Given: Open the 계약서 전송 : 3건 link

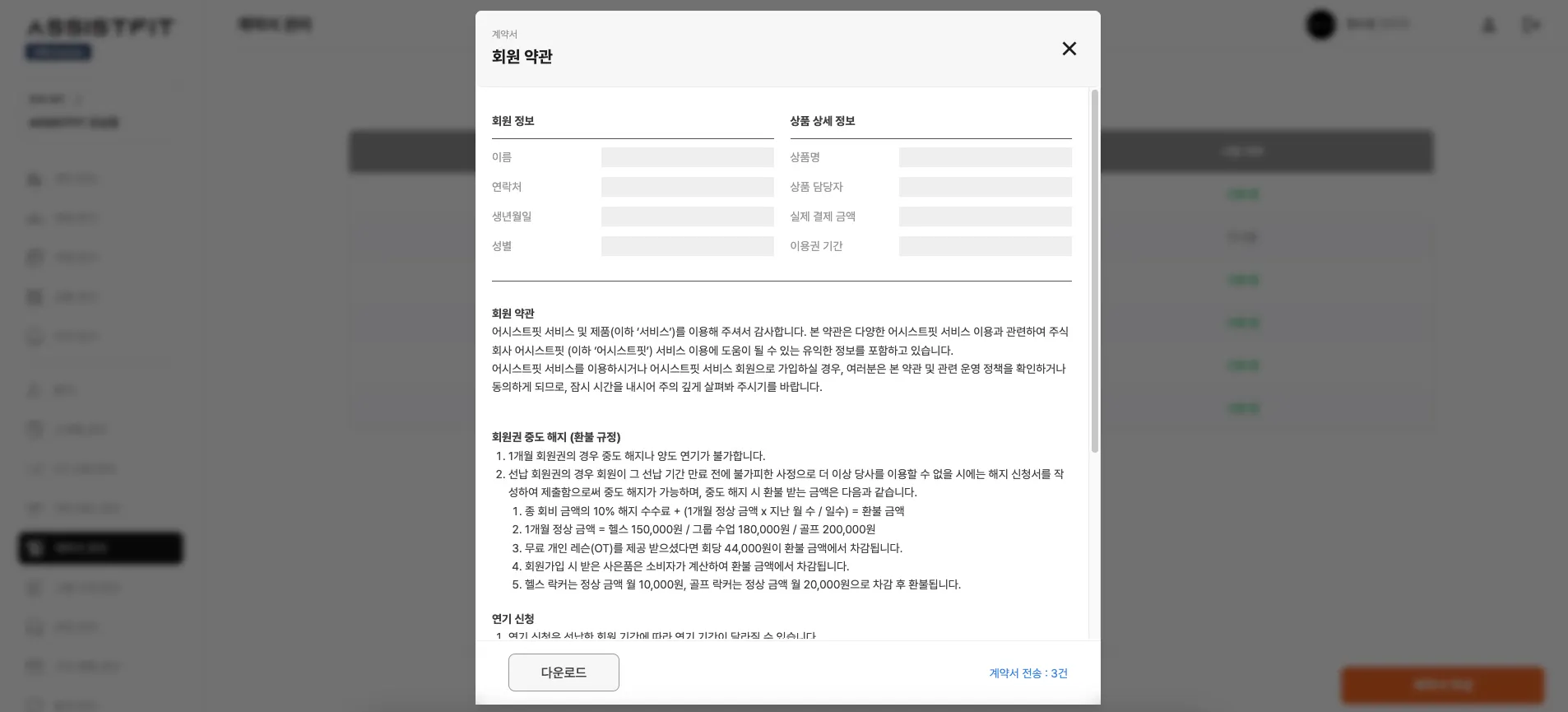Looking at the screenshot, I should tap(1028, 673).
